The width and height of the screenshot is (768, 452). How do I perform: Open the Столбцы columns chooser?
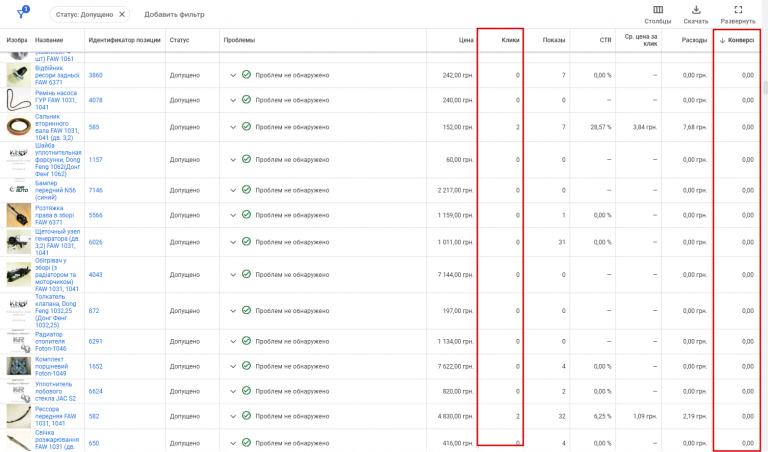point(658,15)
